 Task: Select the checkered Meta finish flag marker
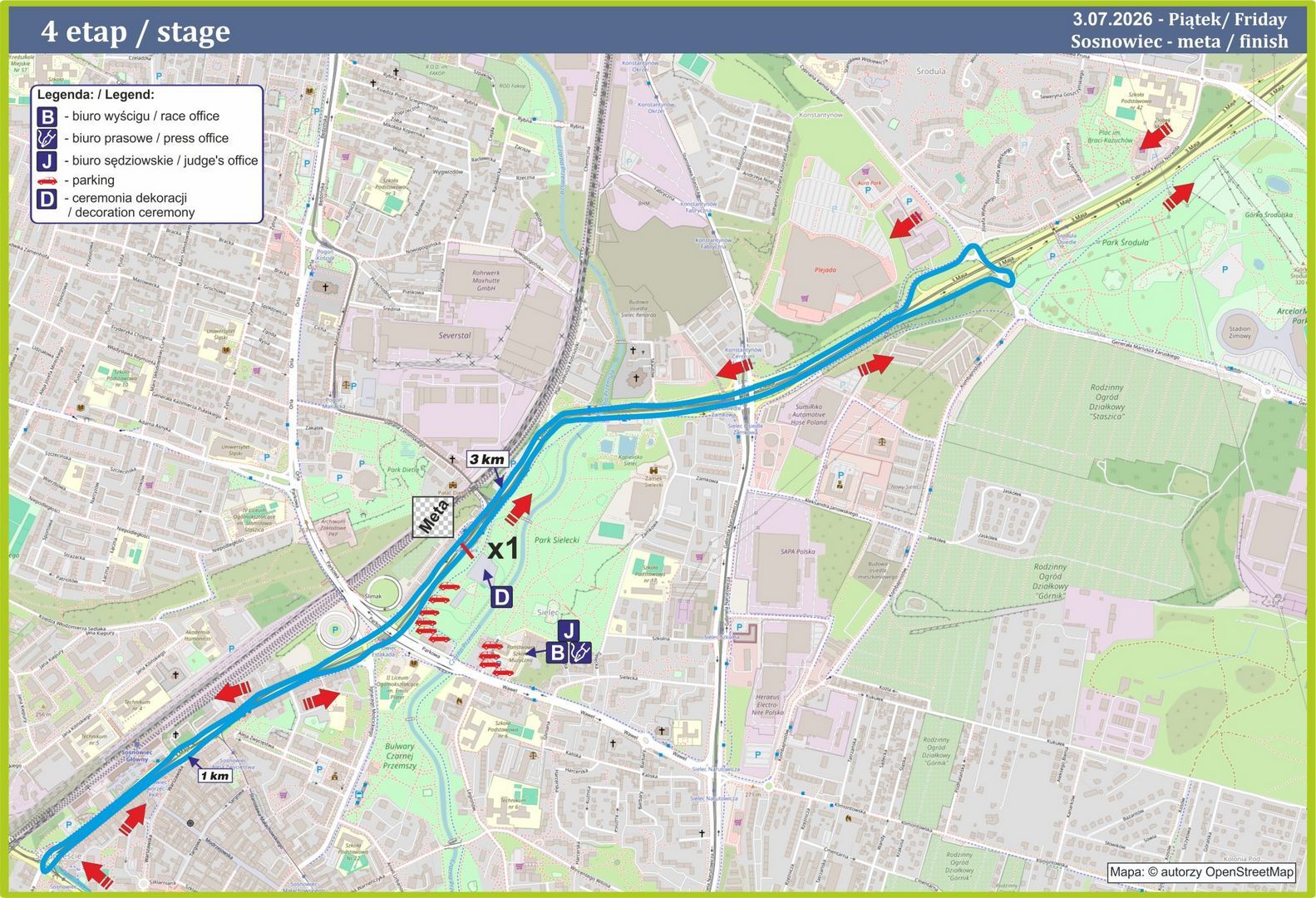pos(432,517)
